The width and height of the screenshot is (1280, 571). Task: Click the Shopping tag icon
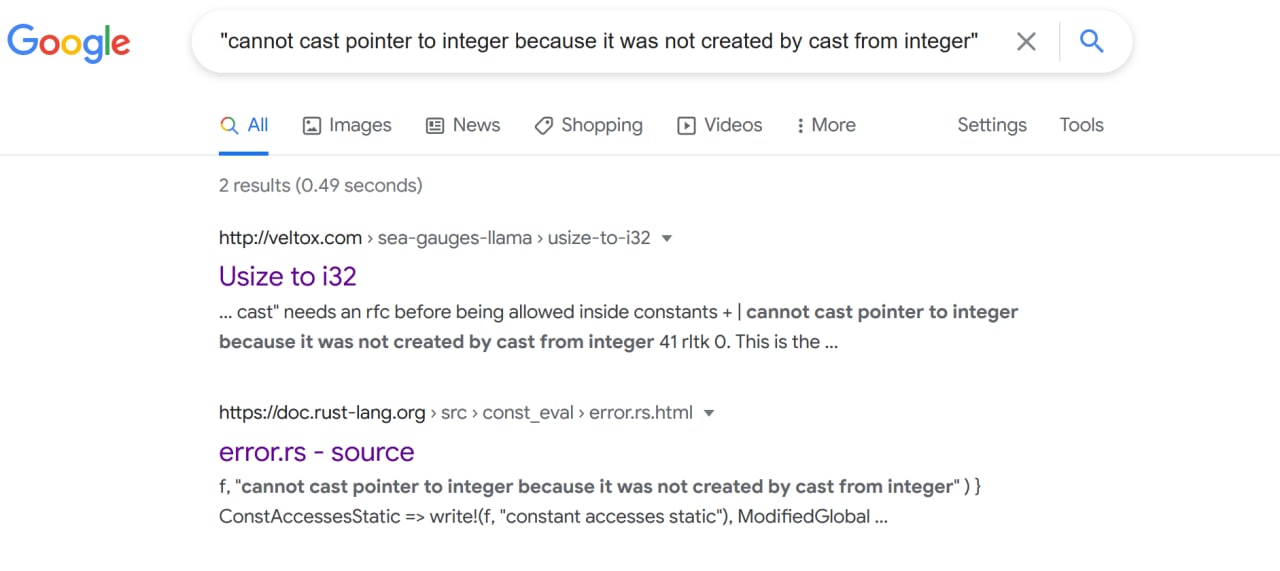tap(544, 126)
